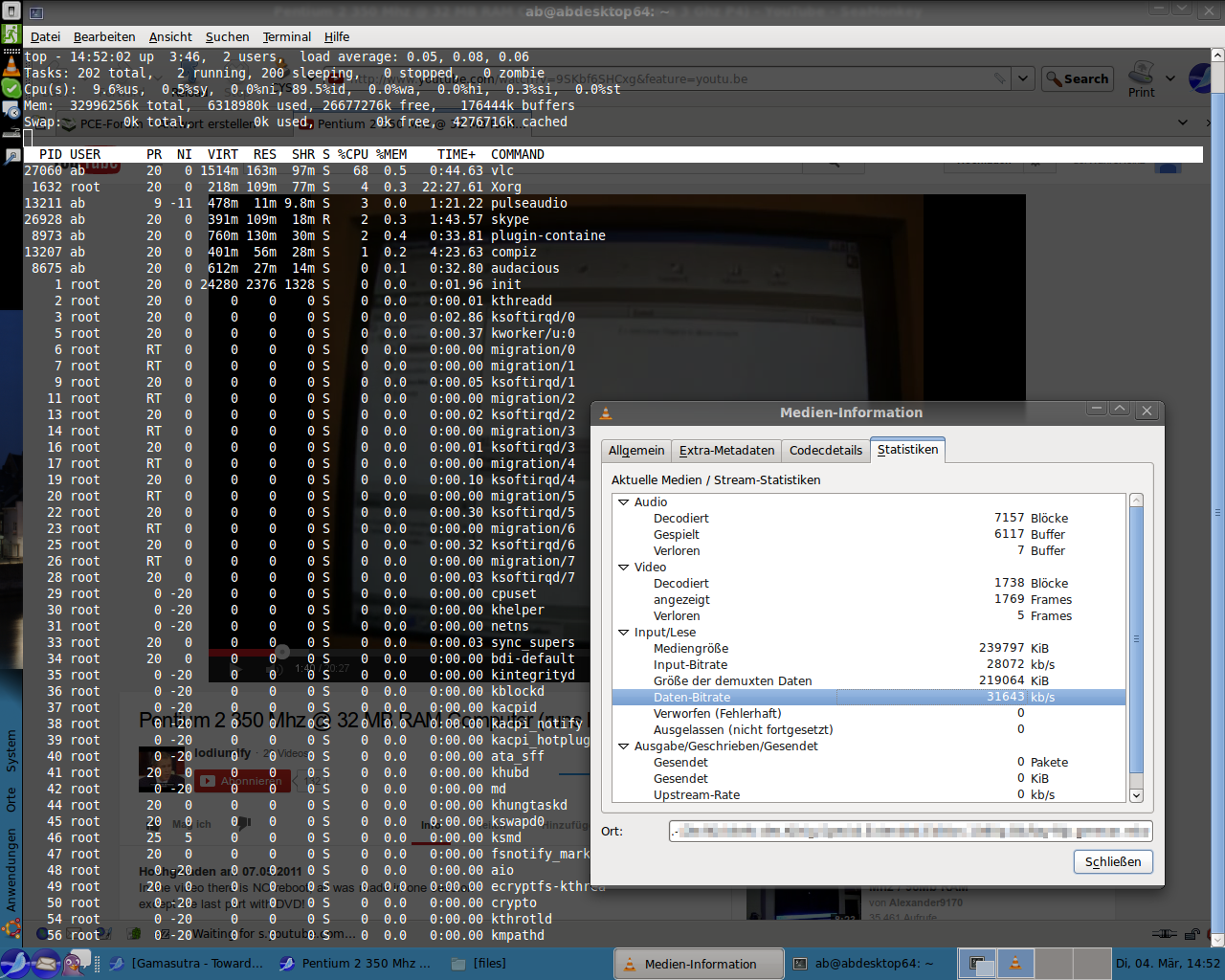This screenshot has height=980, width=1225.
Task: Click the terminal icon in the title bar
Action: pos(36,13)
